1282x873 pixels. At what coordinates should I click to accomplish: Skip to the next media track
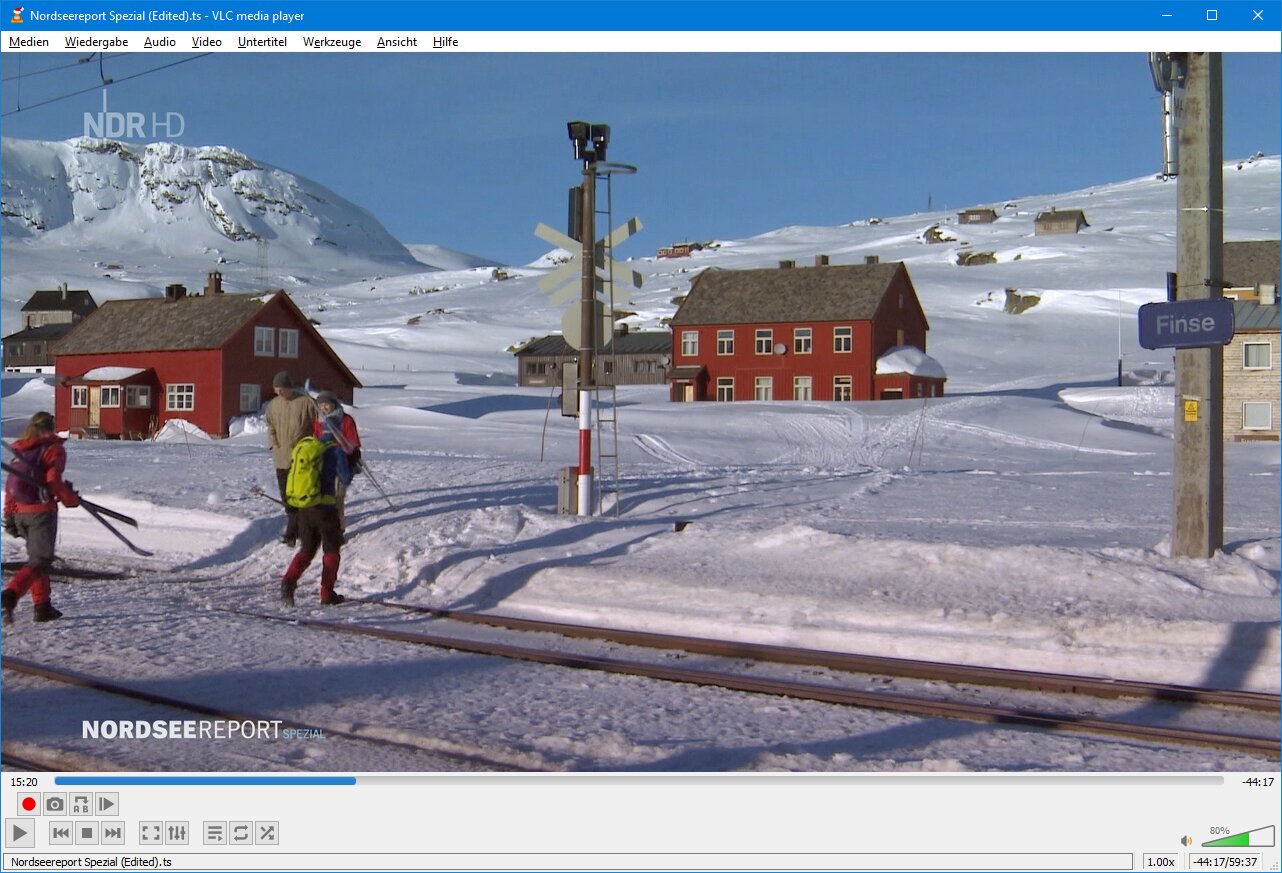[113, 833]
